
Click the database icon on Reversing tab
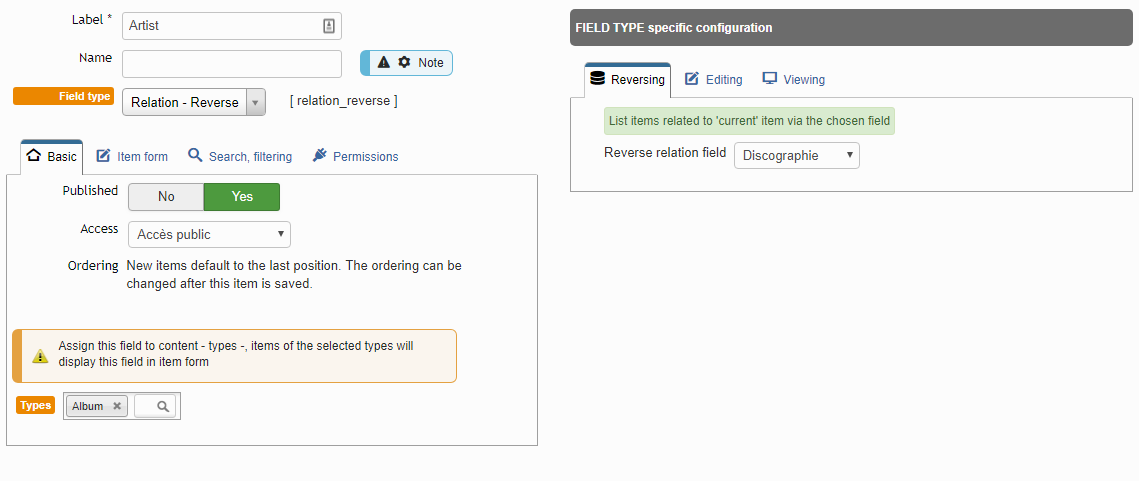pyautogui.click(x=597, y=78)
